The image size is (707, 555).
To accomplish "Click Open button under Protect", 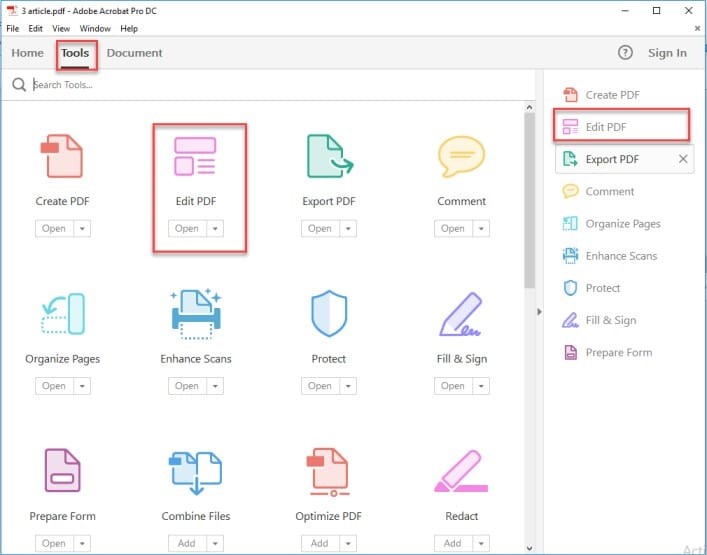I will (320, 386).
